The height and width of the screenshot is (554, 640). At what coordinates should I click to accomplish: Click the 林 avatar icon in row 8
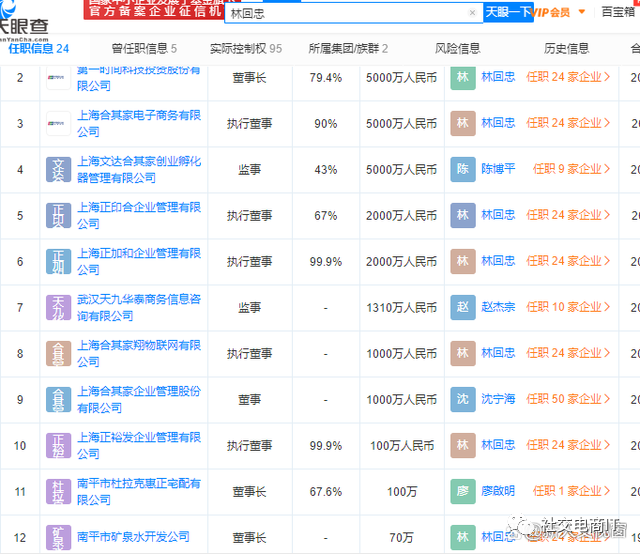463,353
